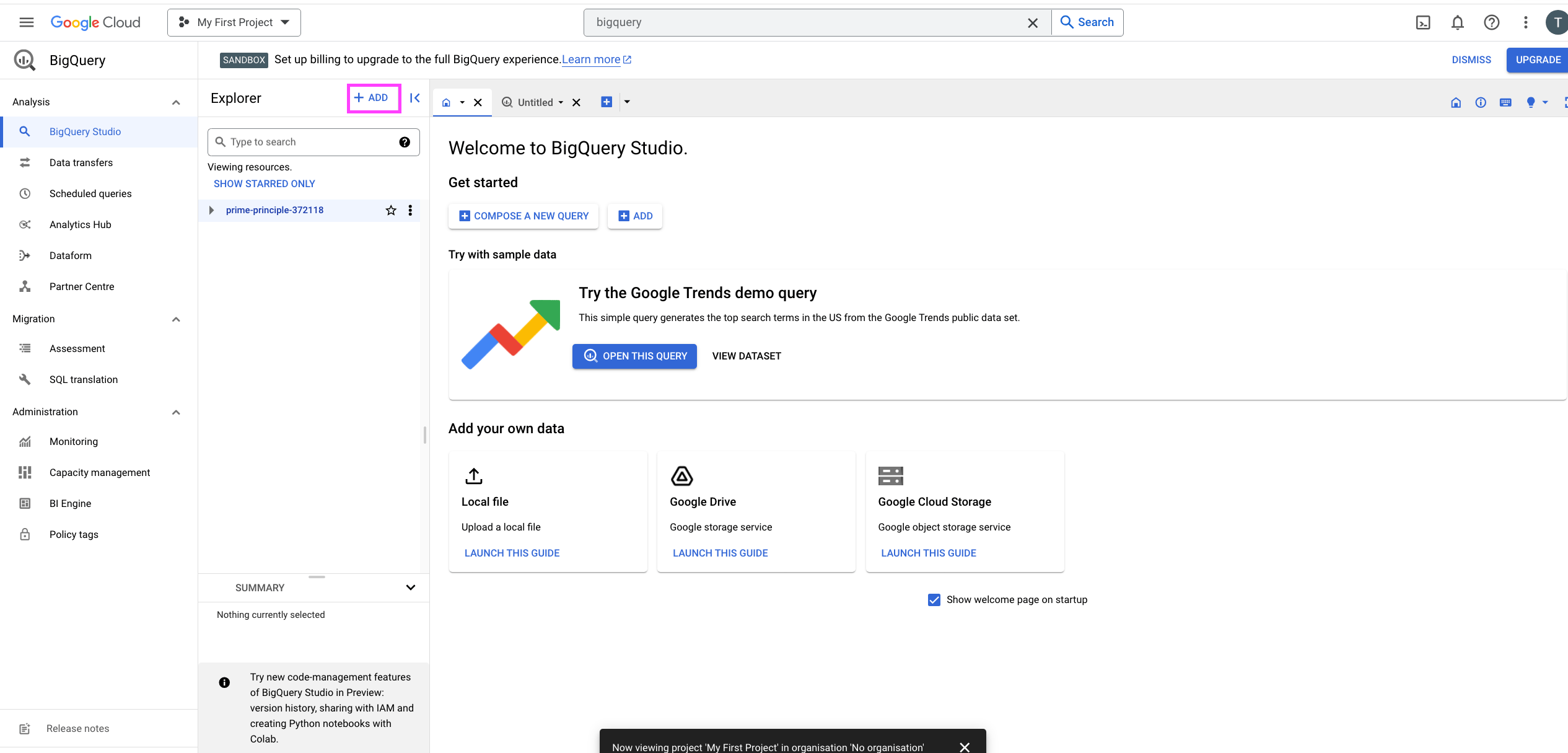Create a new query tab with the plus icon
This screenshot has width=1568, height=753.
click(x=607, y=102)
